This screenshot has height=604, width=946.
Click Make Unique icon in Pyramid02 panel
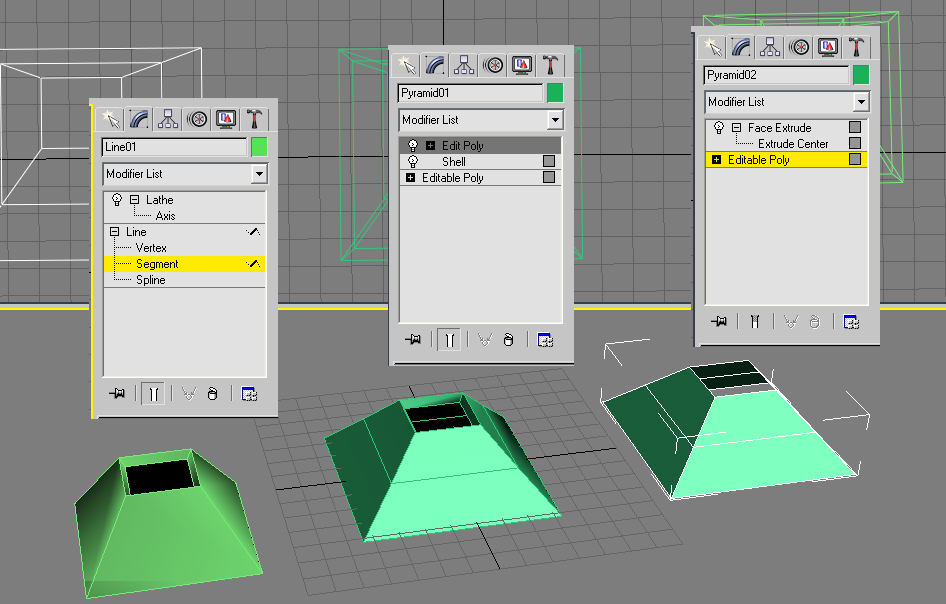tap(790, 322)
